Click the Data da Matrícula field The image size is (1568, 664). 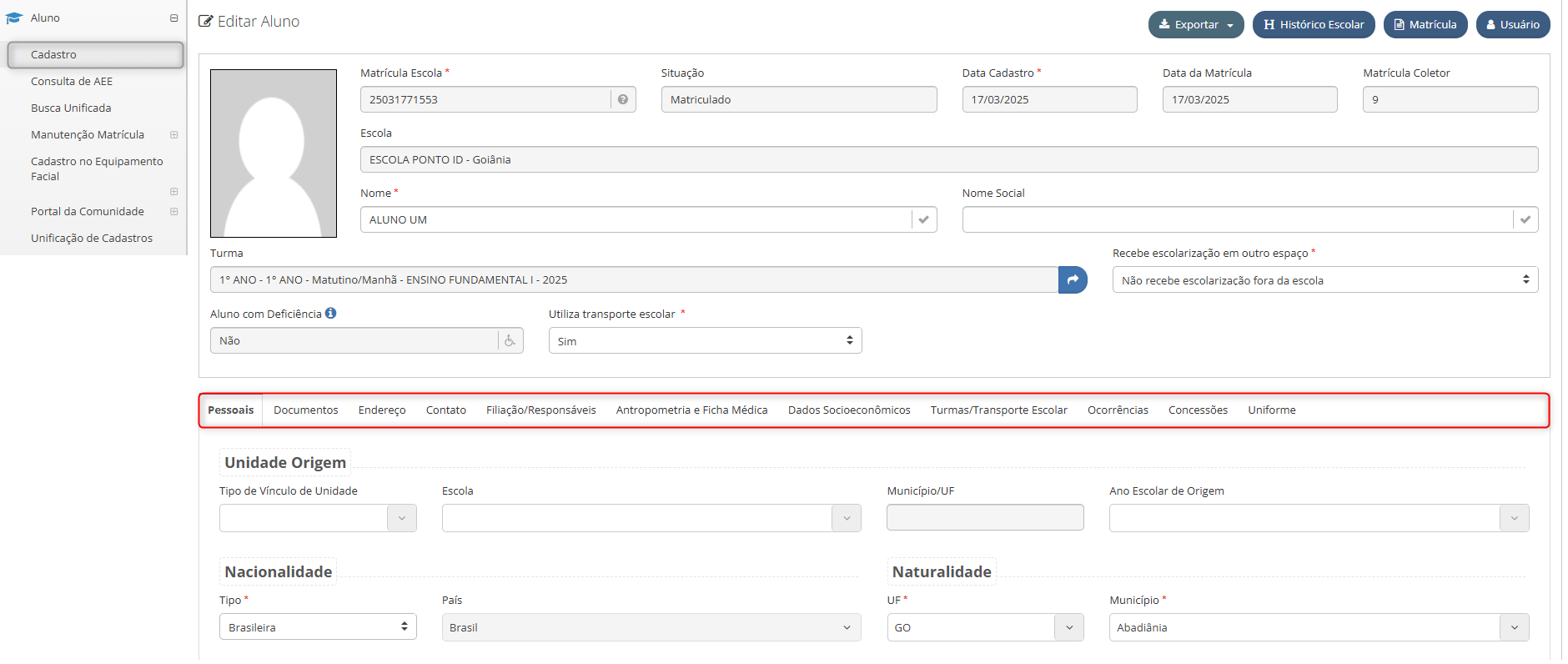coord(1249,99)
